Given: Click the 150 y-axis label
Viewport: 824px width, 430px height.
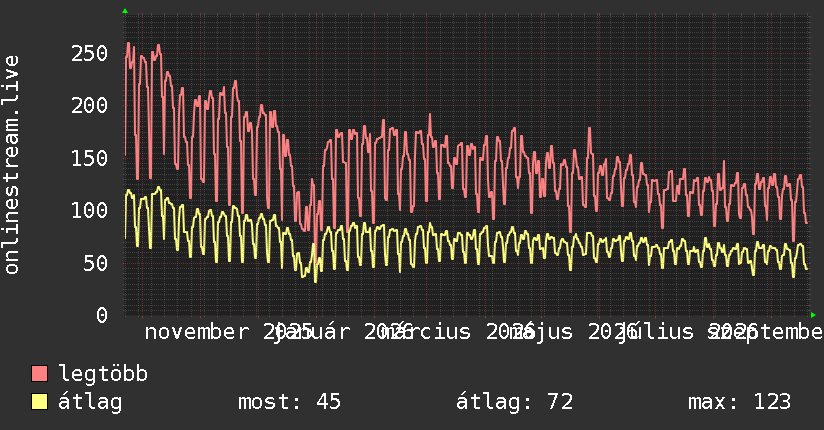Looking at the screenshot, I should (x=89, y=158).
